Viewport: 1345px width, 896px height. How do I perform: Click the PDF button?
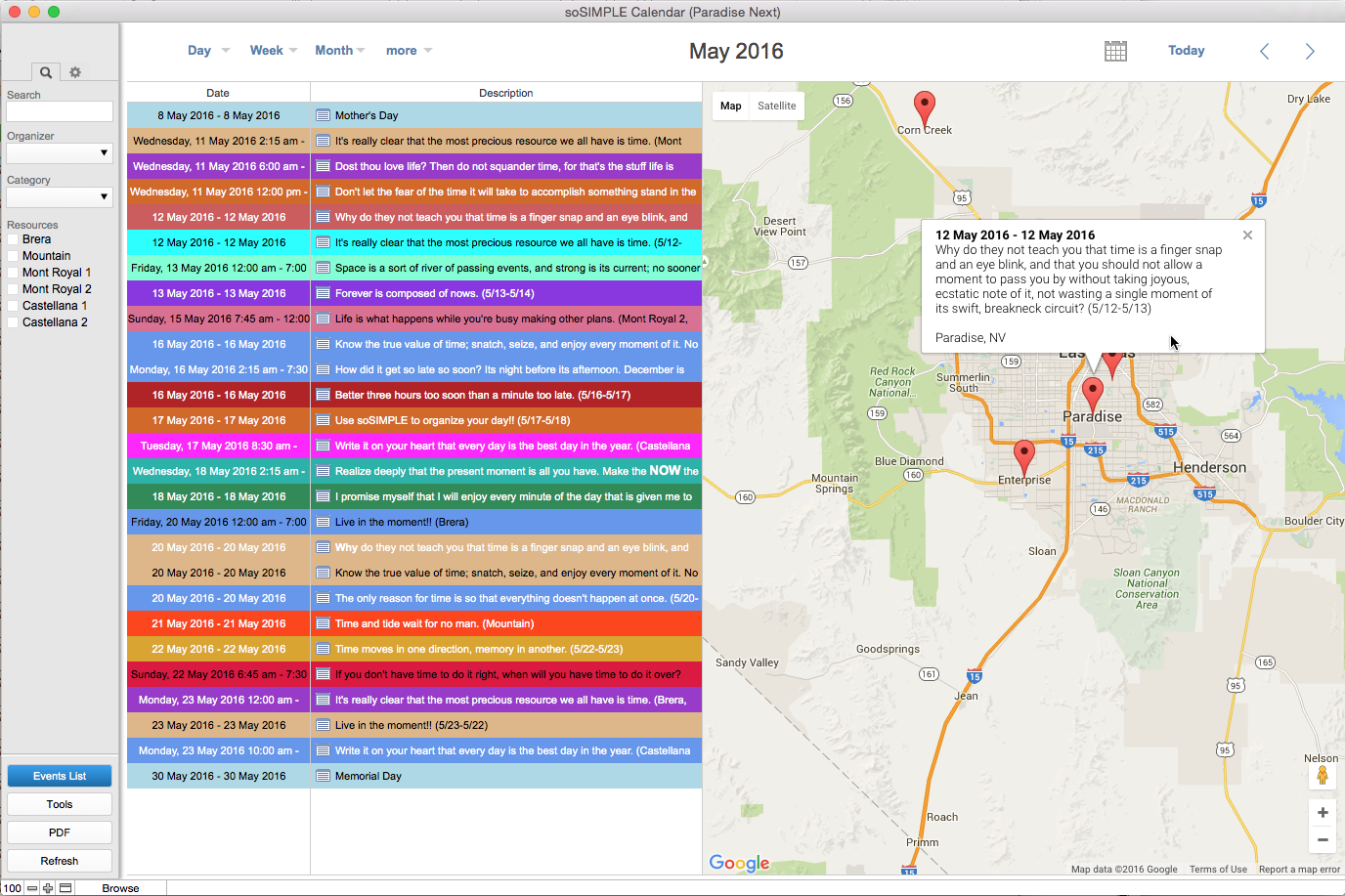coord(60,832)
